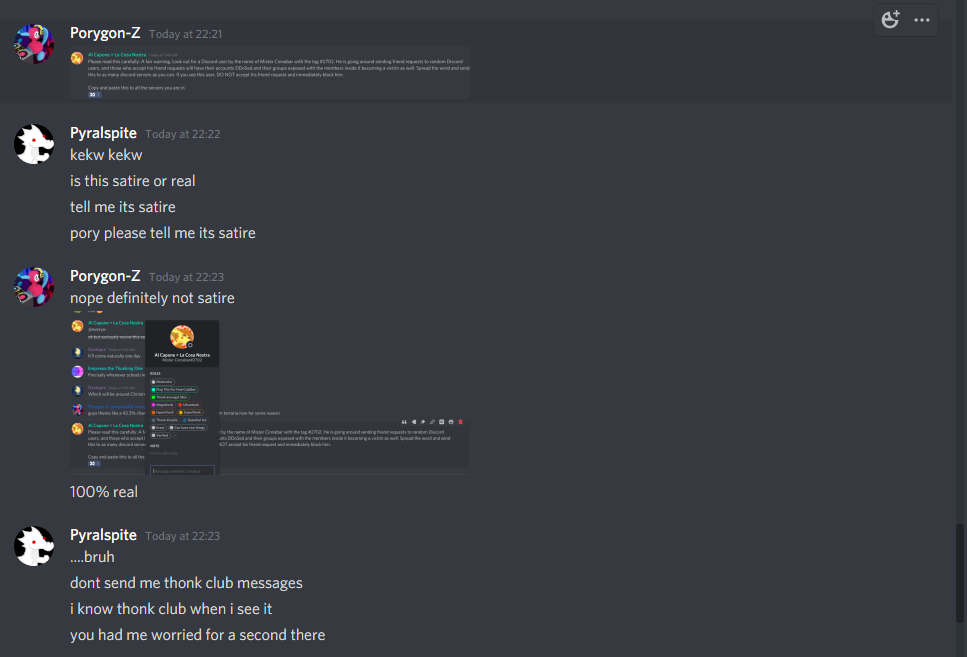Click message 'dont send me thonk club messages'
Image resolution: width=967 pixels, height=657 pixels.
[186, 583]
